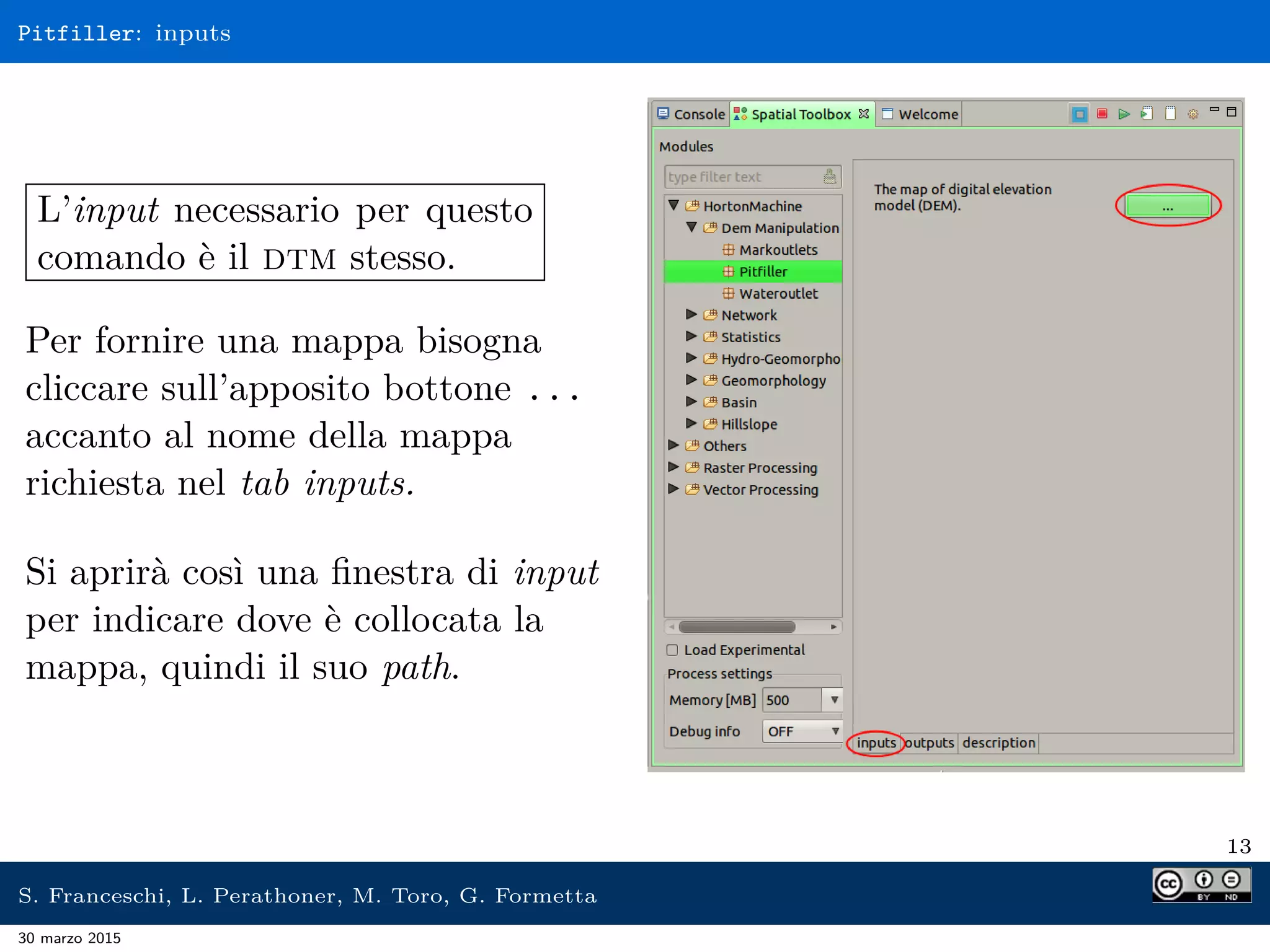
Task: Expand the Geomorphology folder
Action: pyautogui.click(x=691, y=379)
